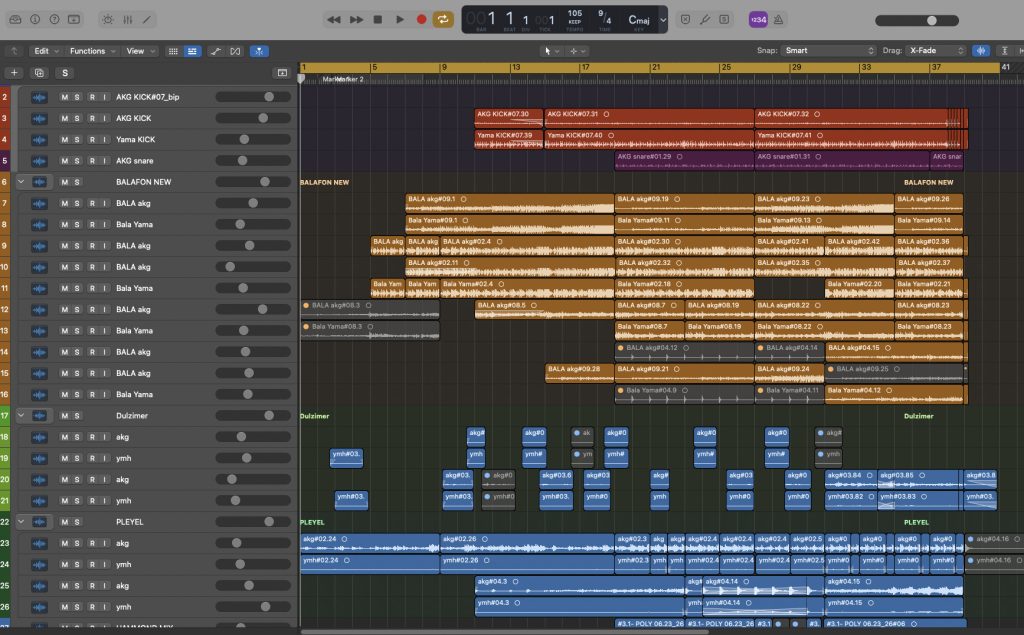Screen dimensions: 1024x635
Task: Record-enable the AKG KICK track
Action: pyautogui.click(x=91, y=118)
